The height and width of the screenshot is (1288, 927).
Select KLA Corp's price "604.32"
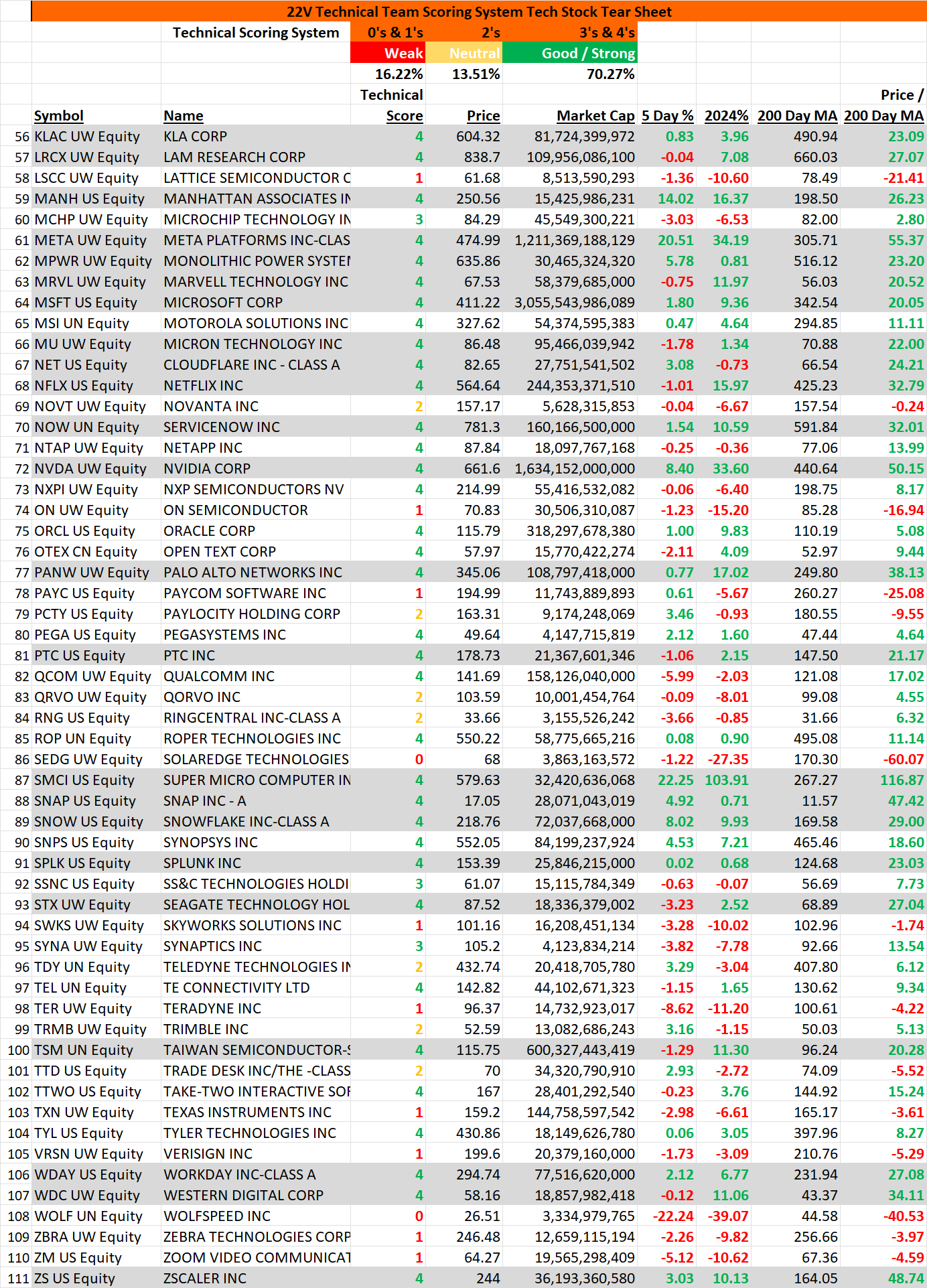(x=463, y=136)
